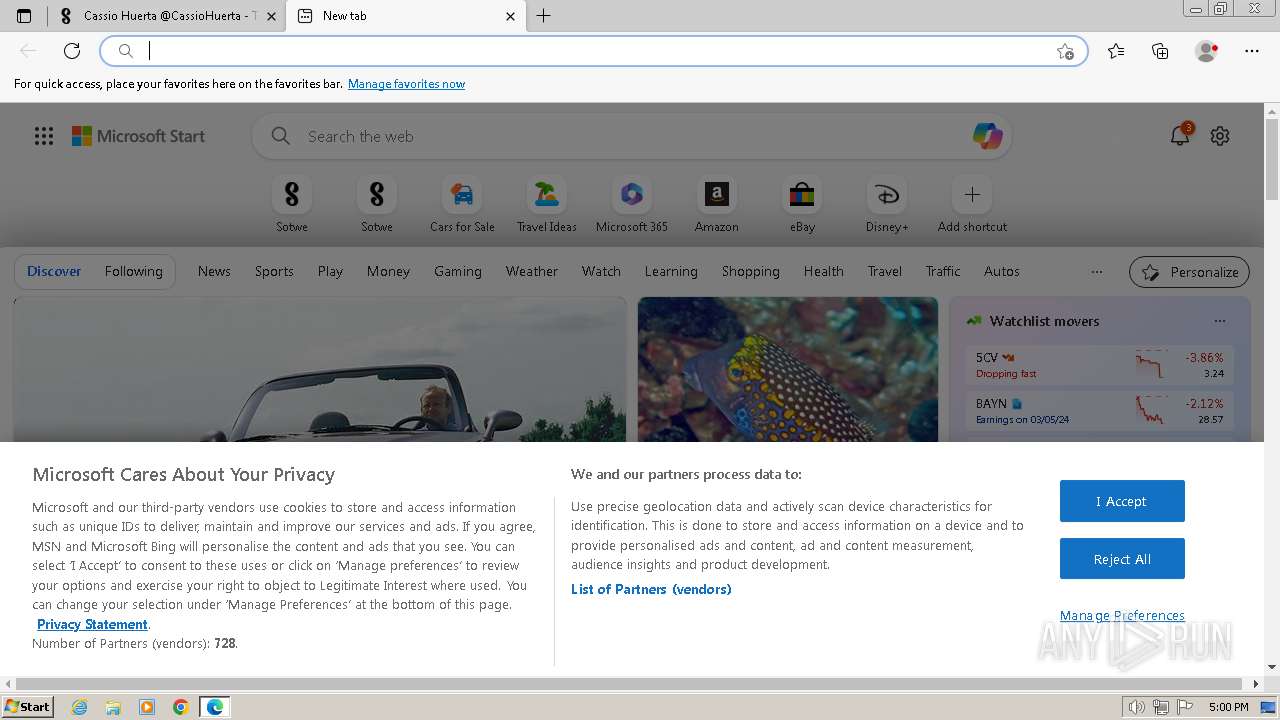Screen dimensions: 1280x720
Task: Open the Health category
Action: point(824,271)
